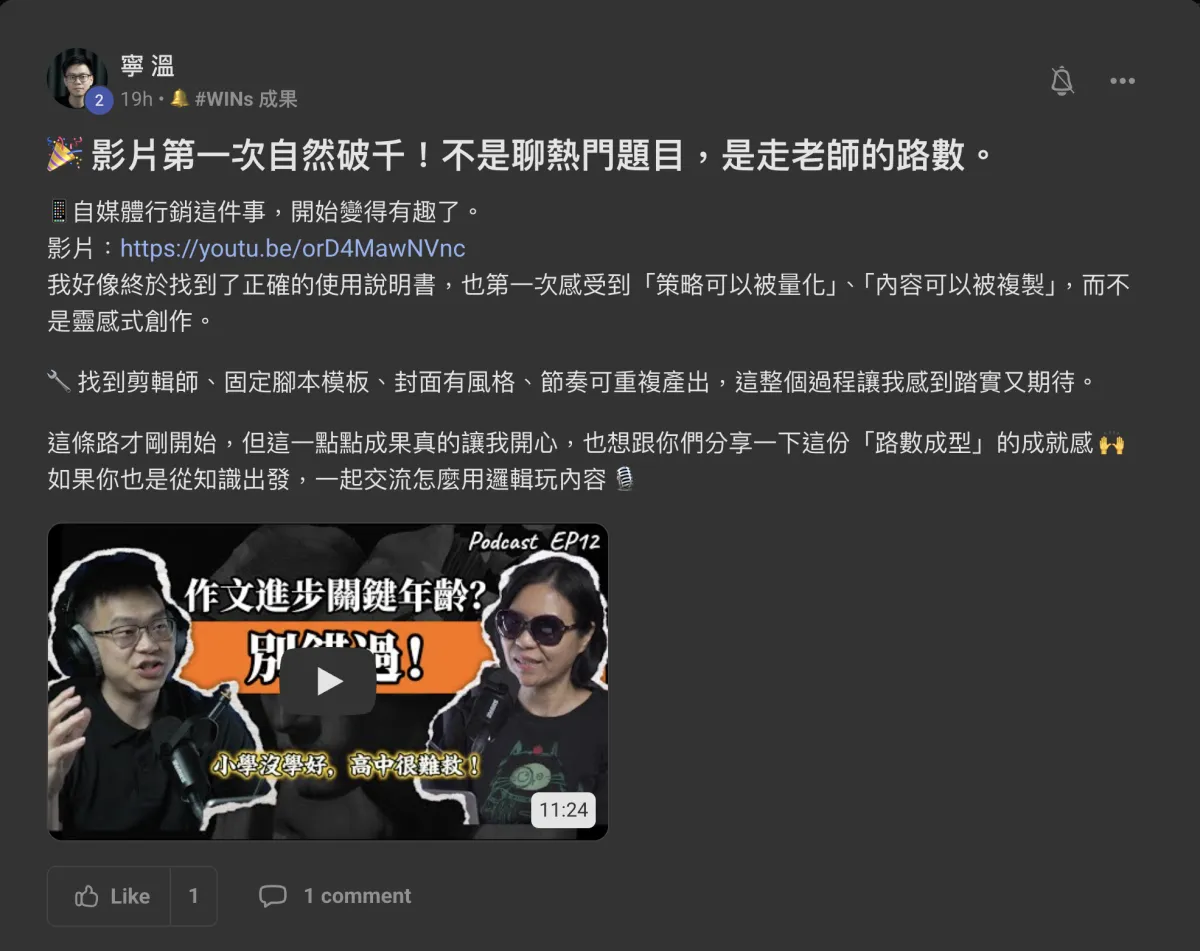
Task: Play the embedded video with play button
Action: point(328,681)
